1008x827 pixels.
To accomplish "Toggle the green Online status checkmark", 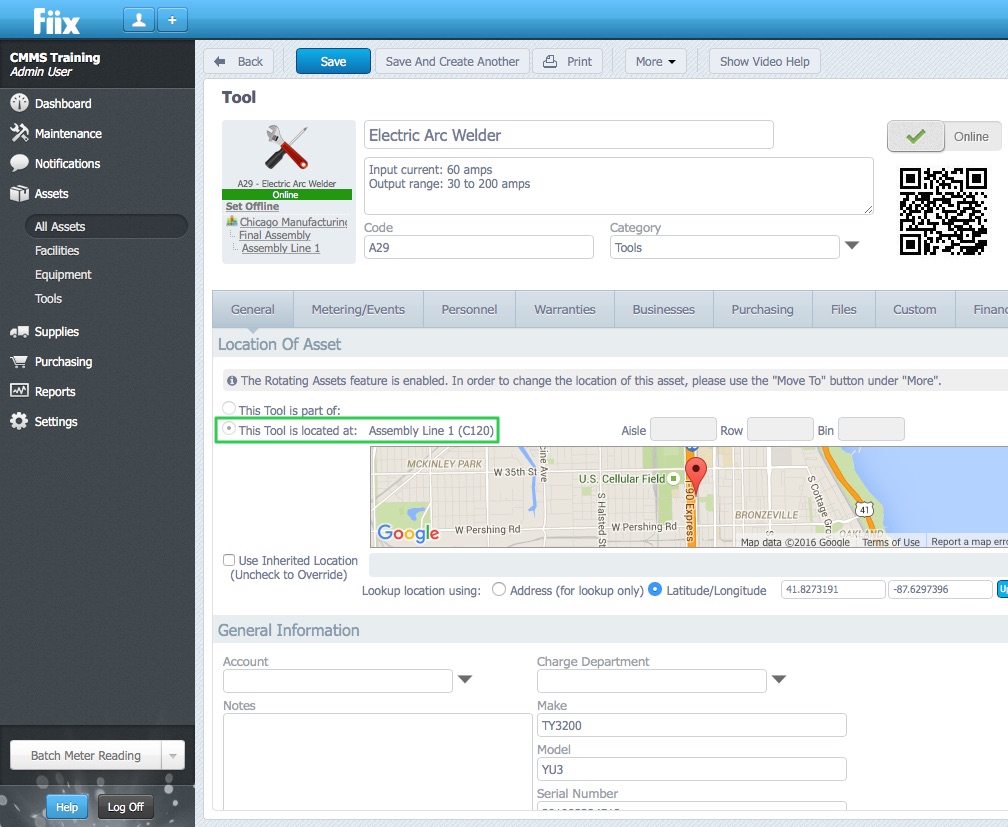I will (x=914, y=136).
